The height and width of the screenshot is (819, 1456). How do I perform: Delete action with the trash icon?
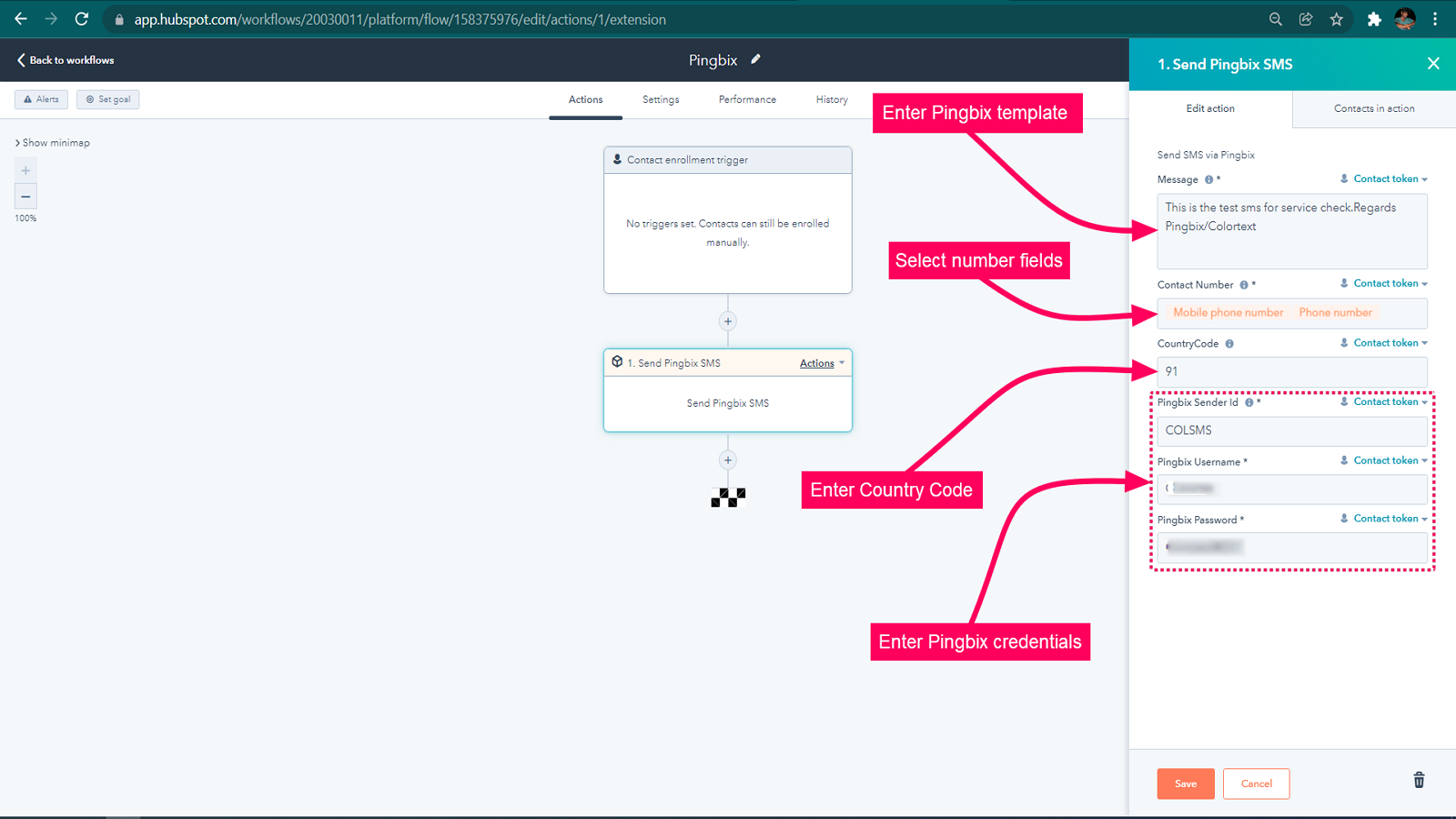point(1418,781)
